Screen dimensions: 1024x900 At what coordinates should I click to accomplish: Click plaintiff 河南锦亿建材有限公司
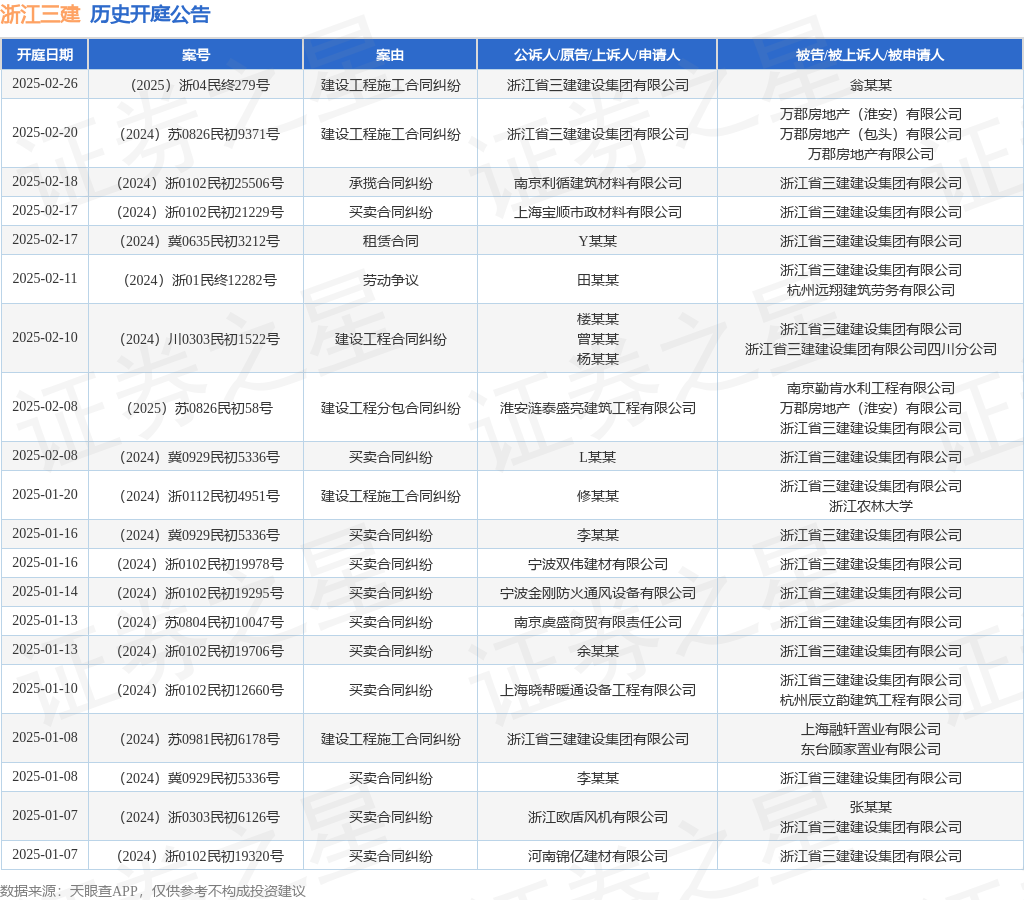click(x=598, y=856)
